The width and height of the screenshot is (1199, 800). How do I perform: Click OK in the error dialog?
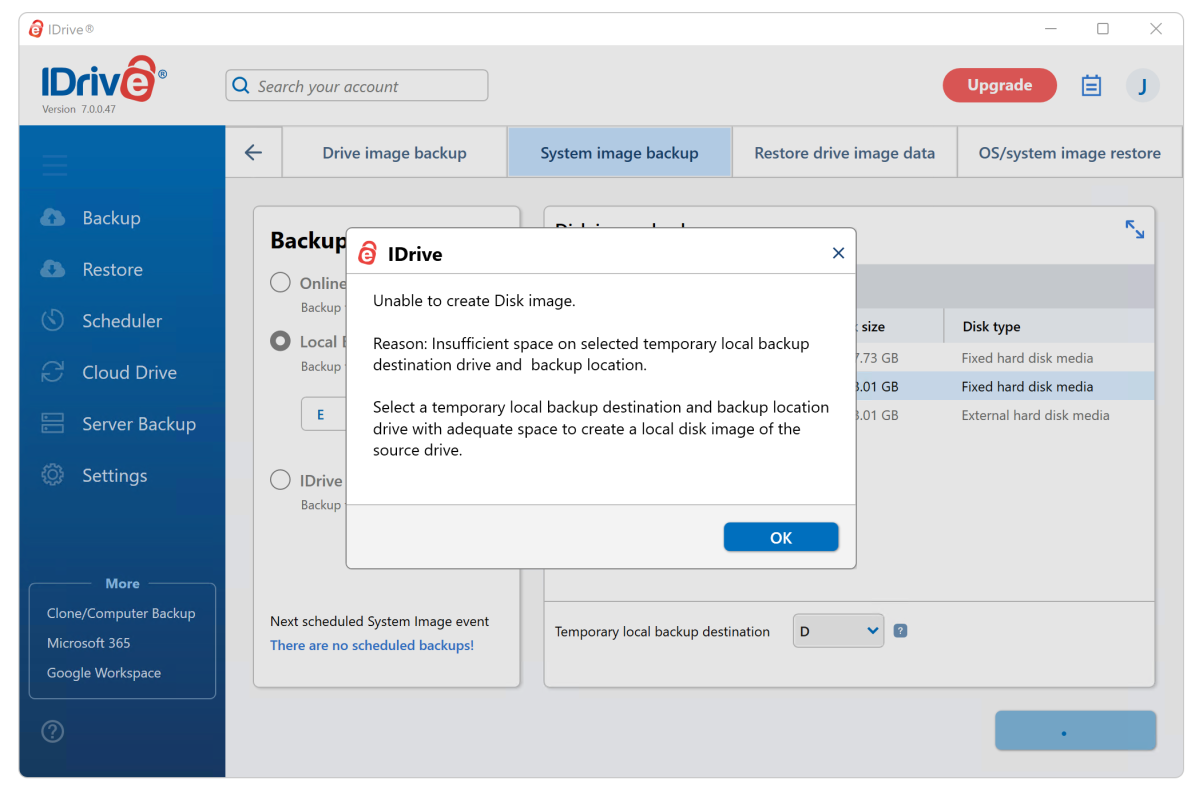coord(781,537)
